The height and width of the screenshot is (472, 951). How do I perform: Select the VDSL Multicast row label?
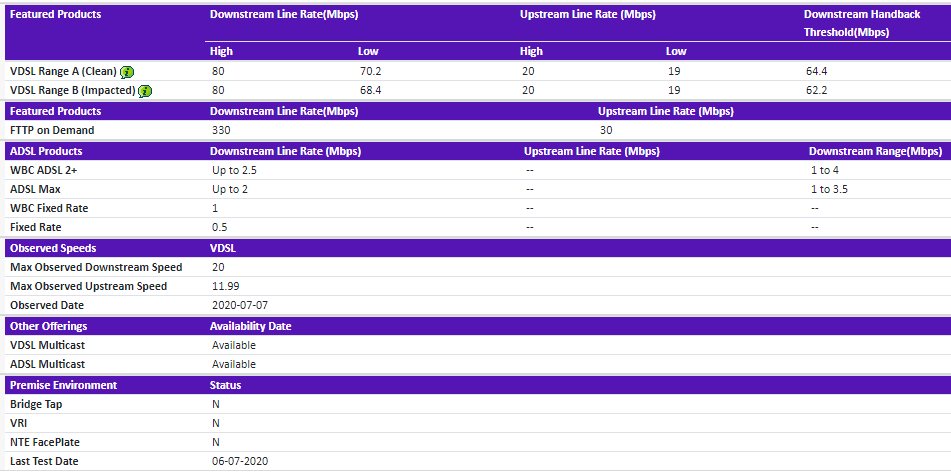coord(47,345)
